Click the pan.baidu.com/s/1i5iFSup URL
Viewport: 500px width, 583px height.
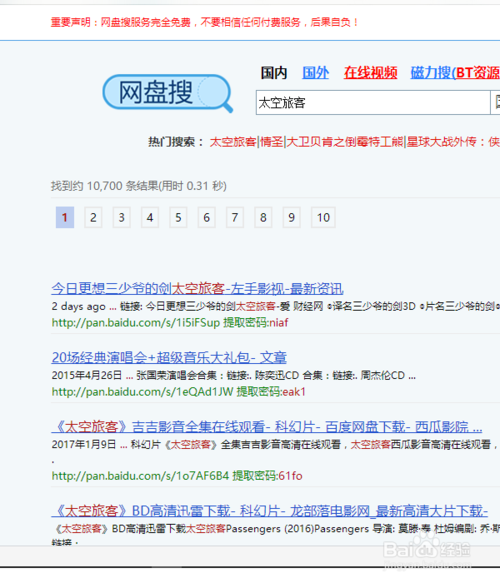coord(136,322)
